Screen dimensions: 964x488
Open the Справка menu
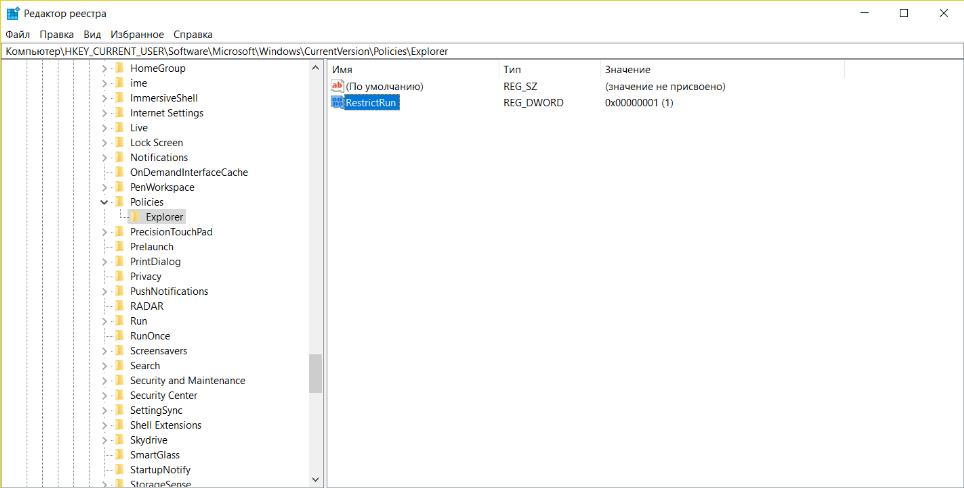(192, 34)
